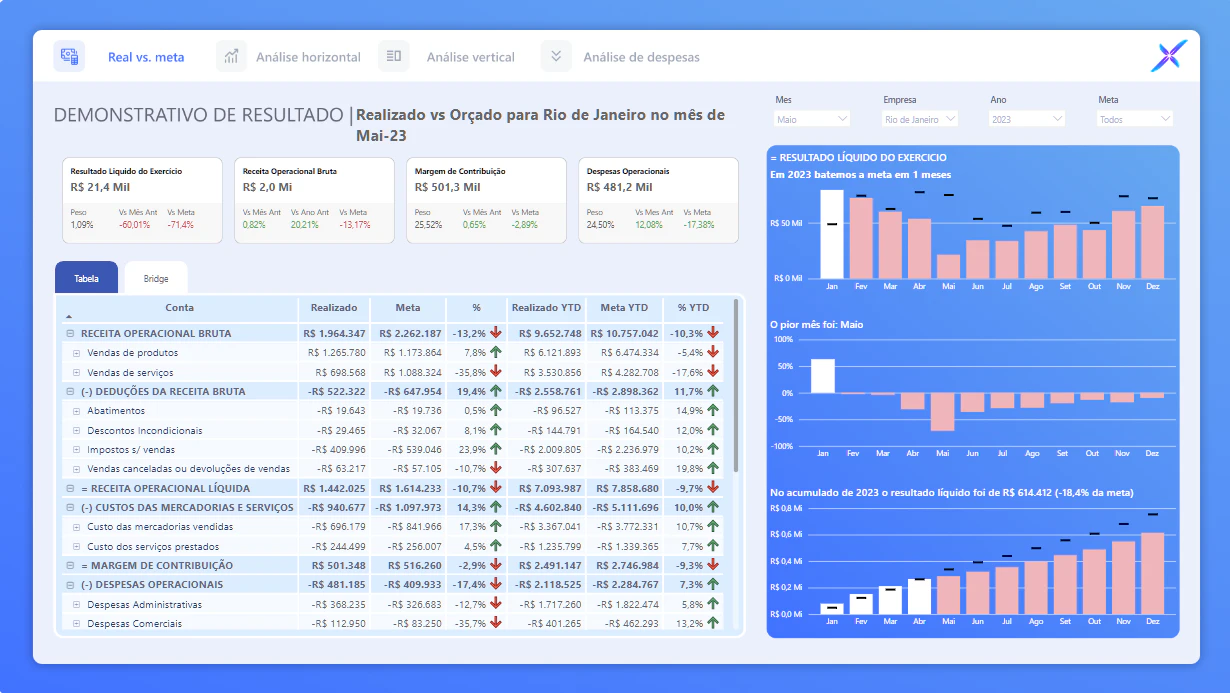Click the Realizado column header
This screenshot has width=1230, height=693.
pos(334,308)
